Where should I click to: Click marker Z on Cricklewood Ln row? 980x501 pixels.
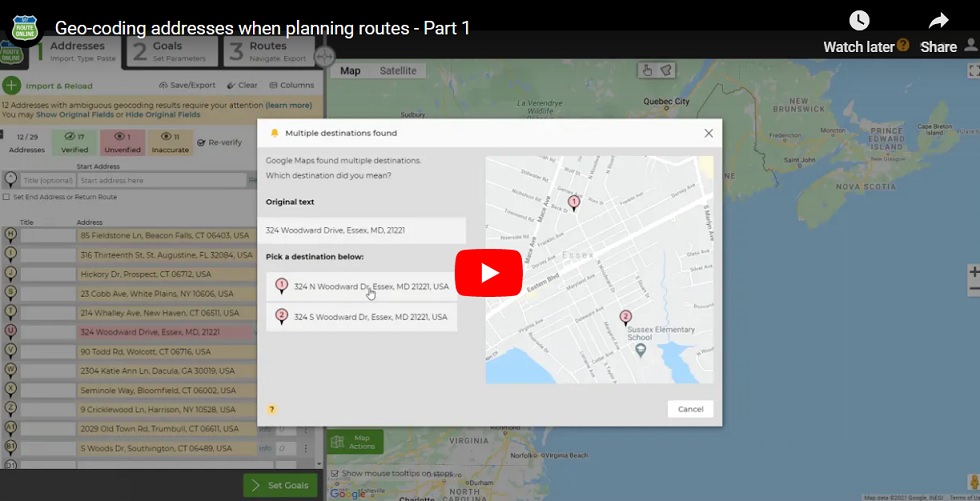tap(10, 409)
